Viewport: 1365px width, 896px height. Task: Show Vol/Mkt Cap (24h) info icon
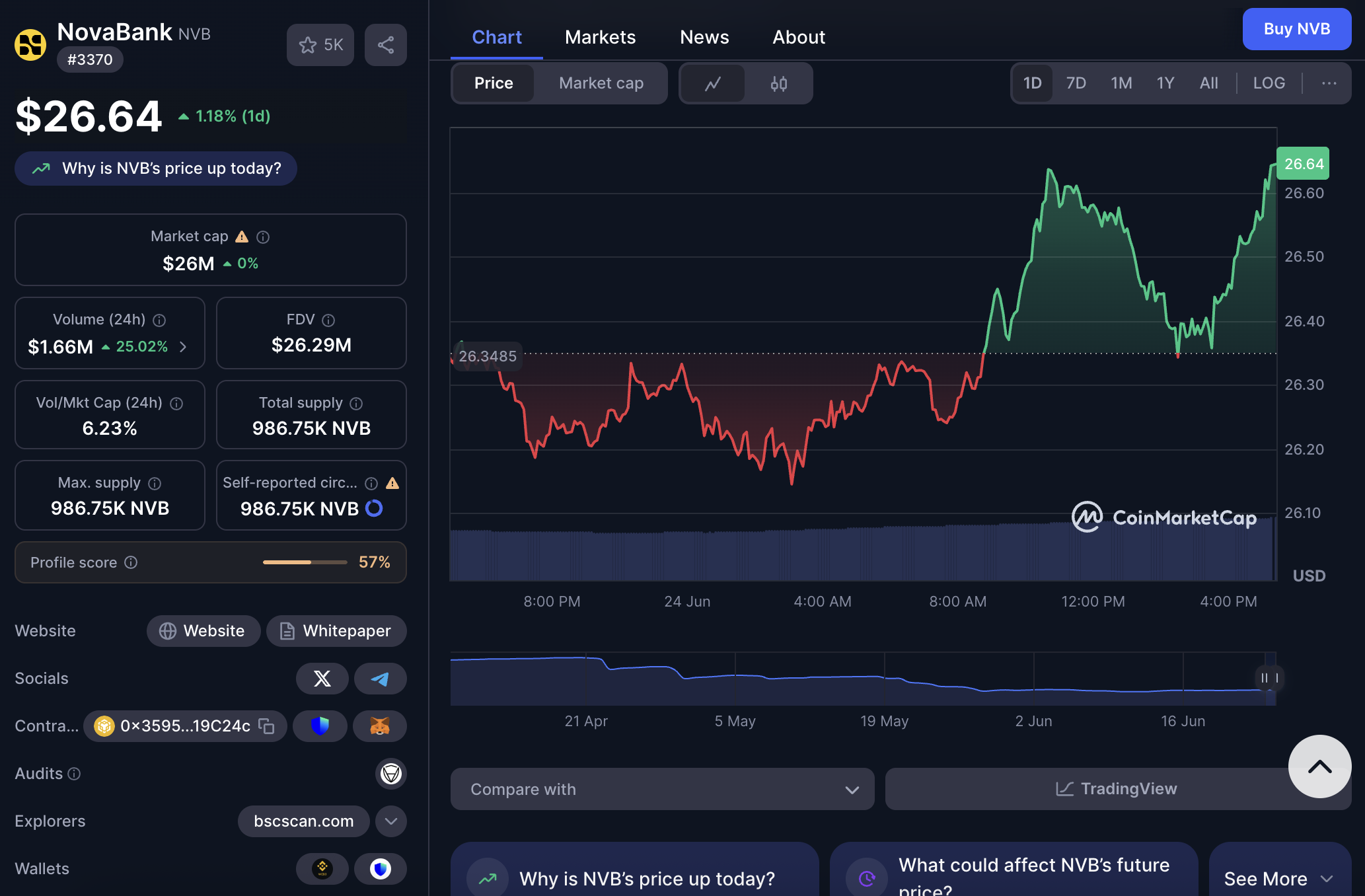coord(176,403)
